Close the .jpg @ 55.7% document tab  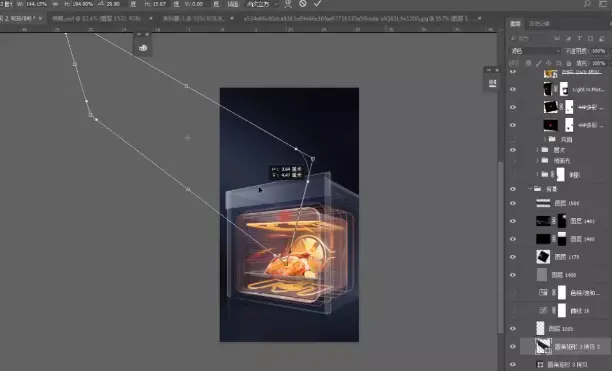pyautogui.click(x=480, y=18)
